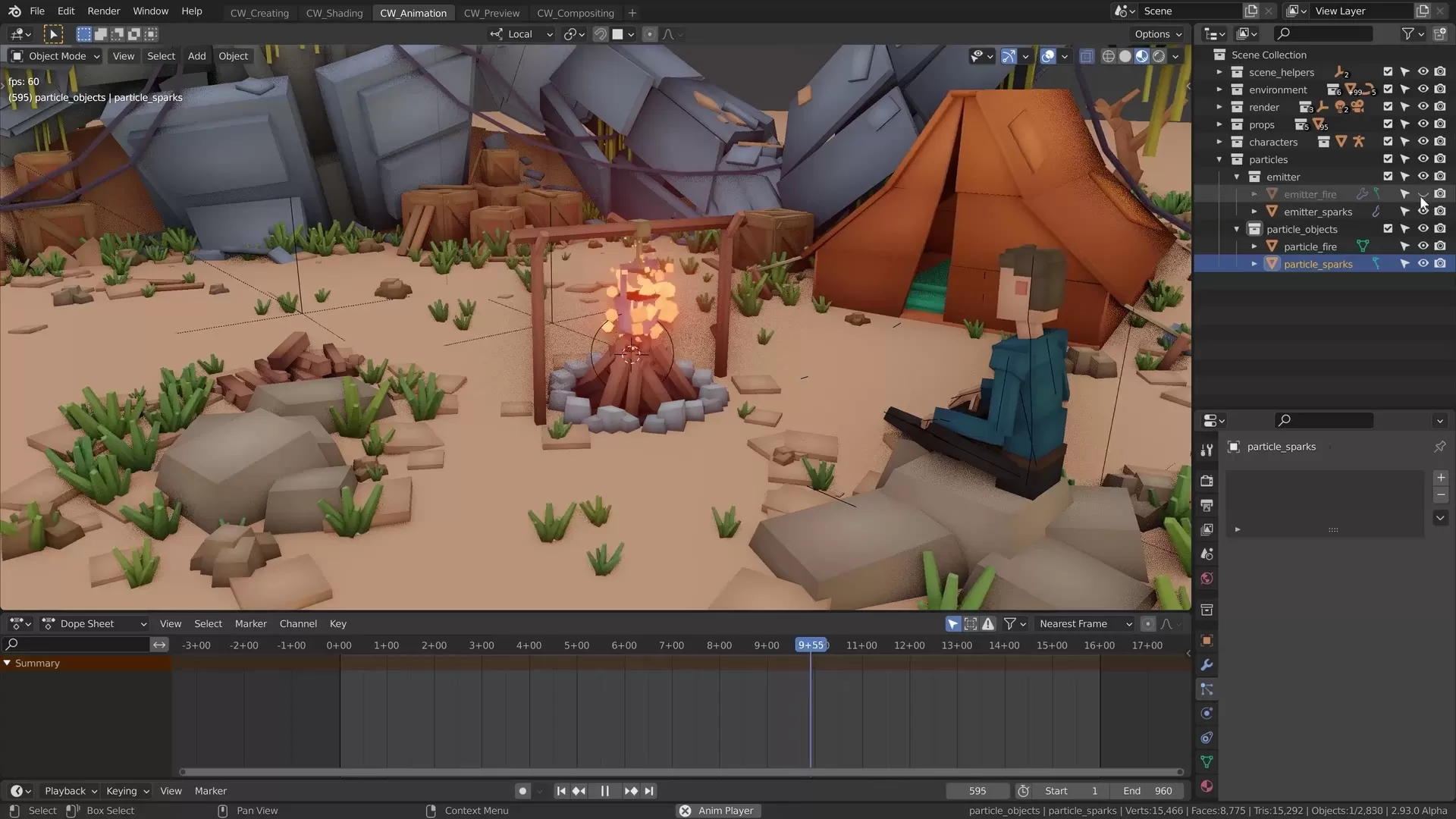The image size is (1456, 819).
Task: Open the Nearest Frame dropdown
Action: tap(1084, 623)
